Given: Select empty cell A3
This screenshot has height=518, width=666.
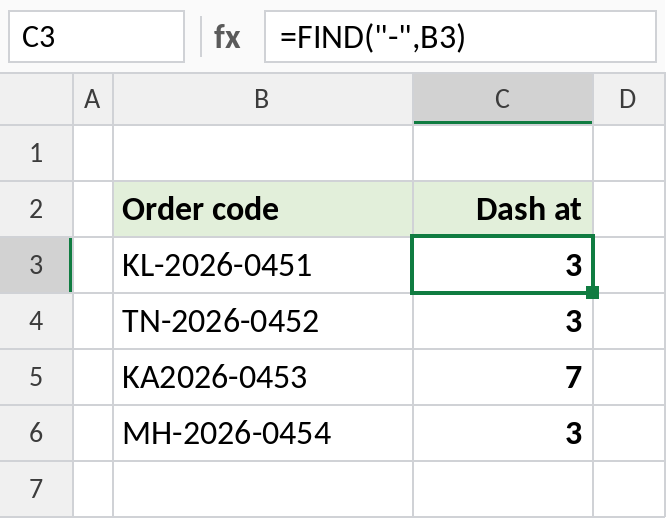Looking at the screenshot, I should coord(93,265).
